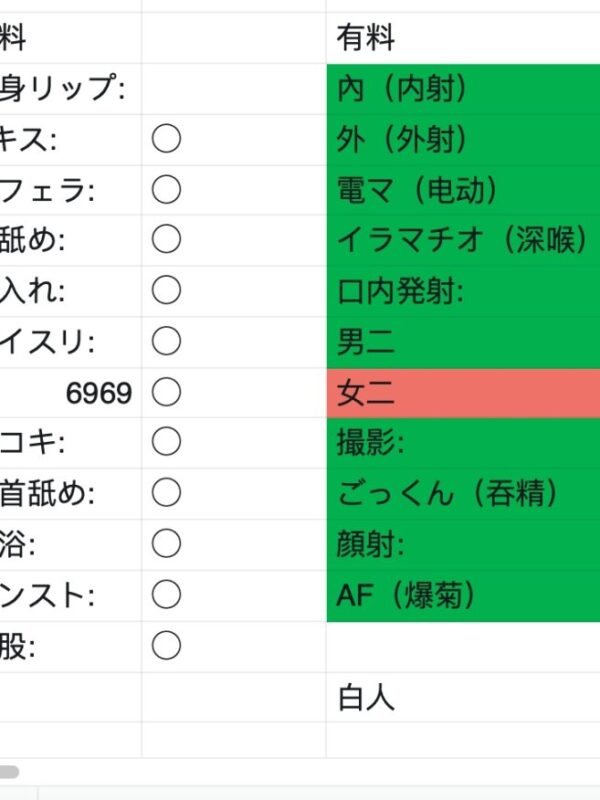Select the circle in the イスリ row

pos(166,342)
